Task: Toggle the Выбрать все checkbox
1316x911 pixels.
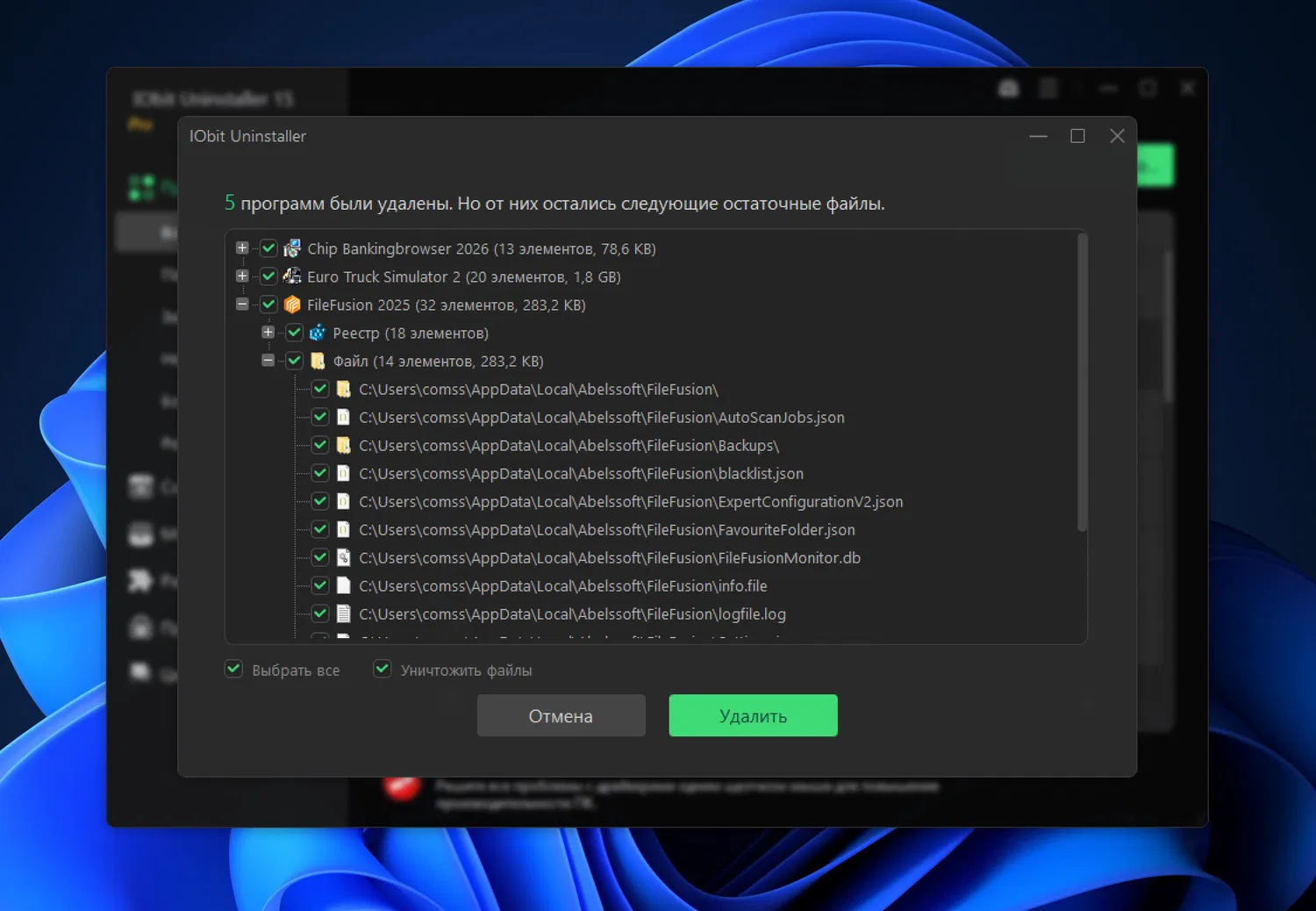Action: 233,670
